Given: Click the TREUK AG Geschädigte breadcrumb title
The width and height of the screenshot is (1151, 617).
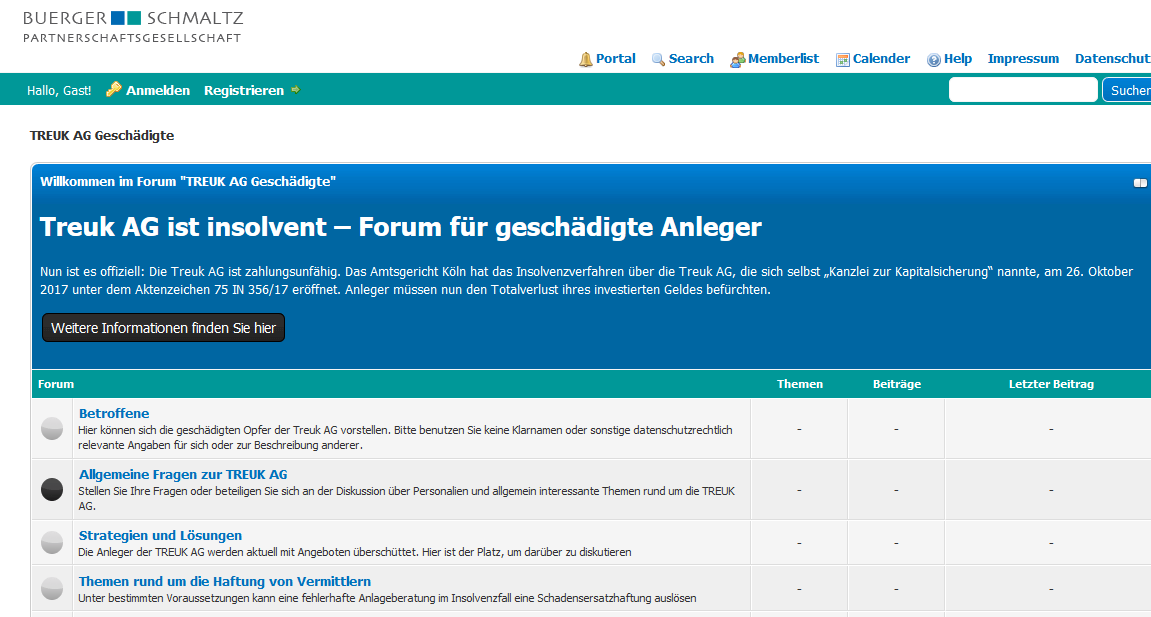Looking at the screenshot, I should (102, 135).
